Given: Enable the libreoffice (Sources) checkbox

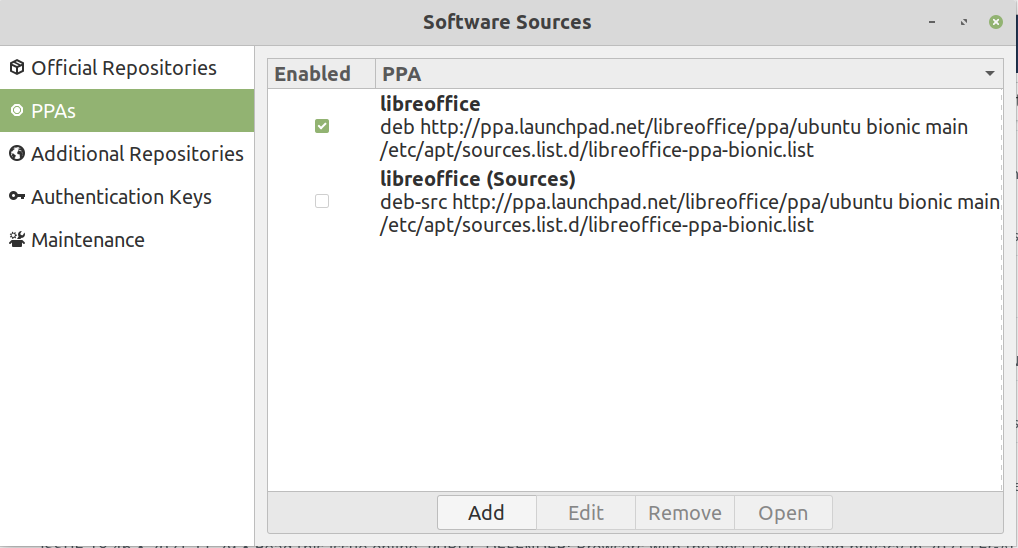Looking at the screenshot, I should point(322,201).
